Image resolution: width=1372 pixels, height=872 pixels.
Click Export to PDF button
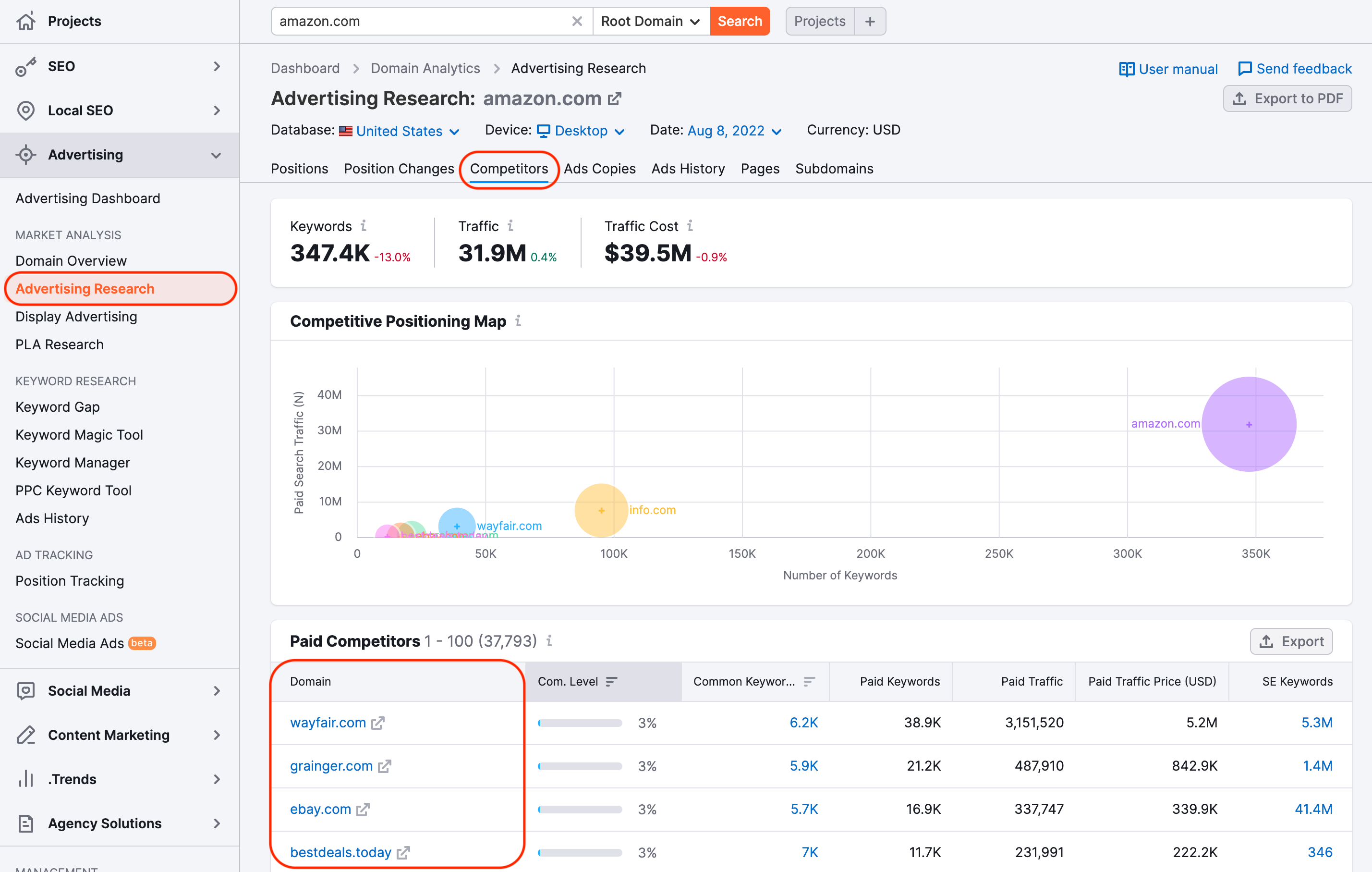1287,98
